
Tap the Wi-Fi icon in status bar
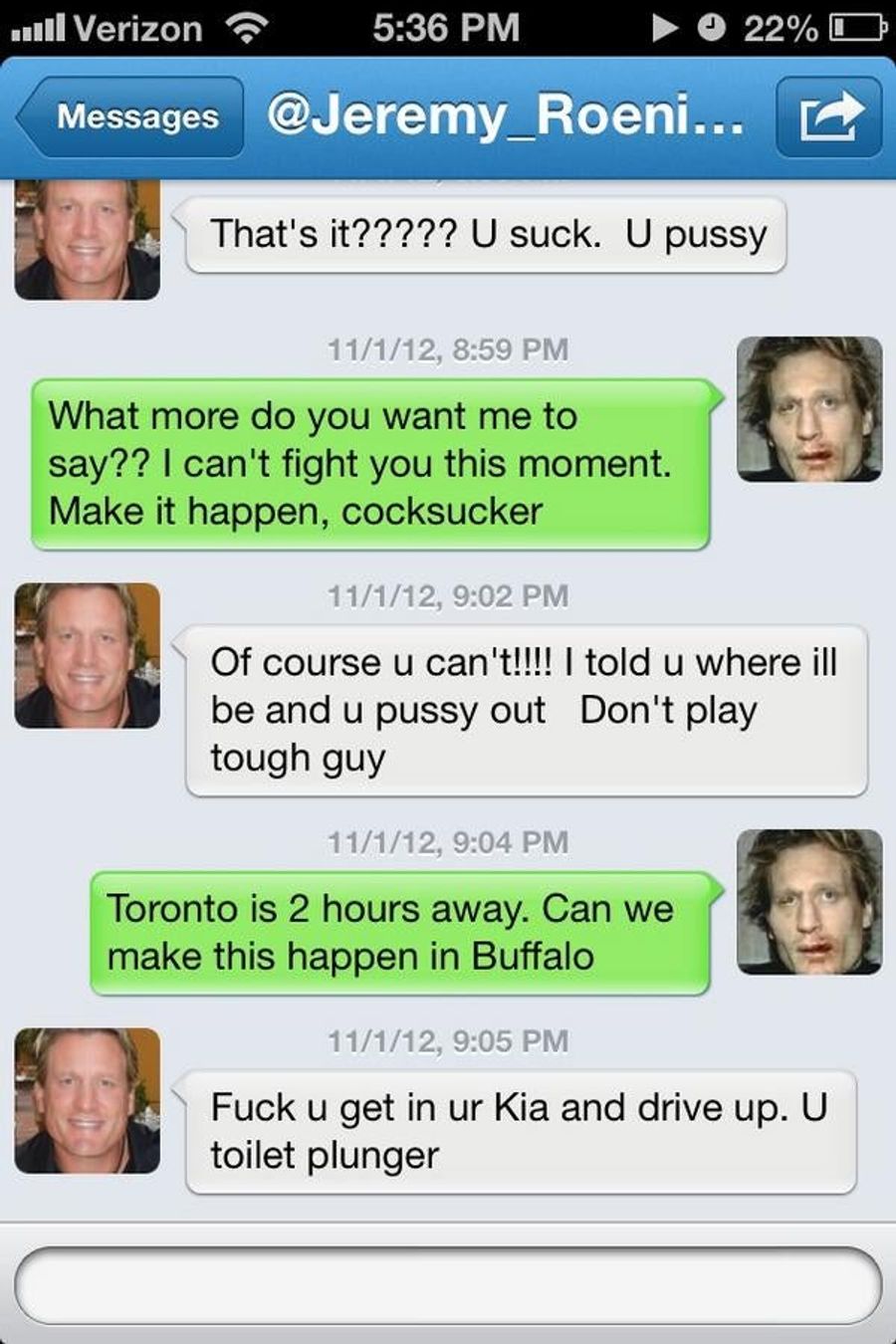[x=247, y=28]
